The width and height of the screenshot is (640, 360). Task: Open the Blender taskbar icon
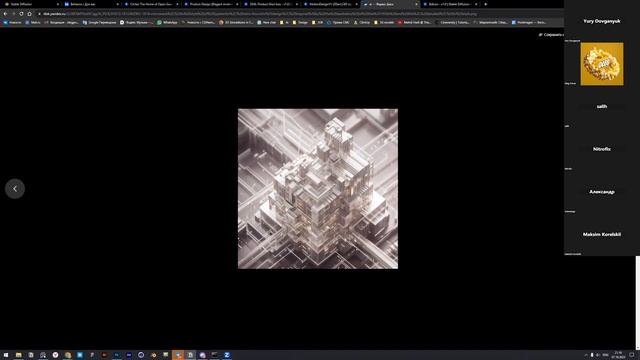coord(153,355)
